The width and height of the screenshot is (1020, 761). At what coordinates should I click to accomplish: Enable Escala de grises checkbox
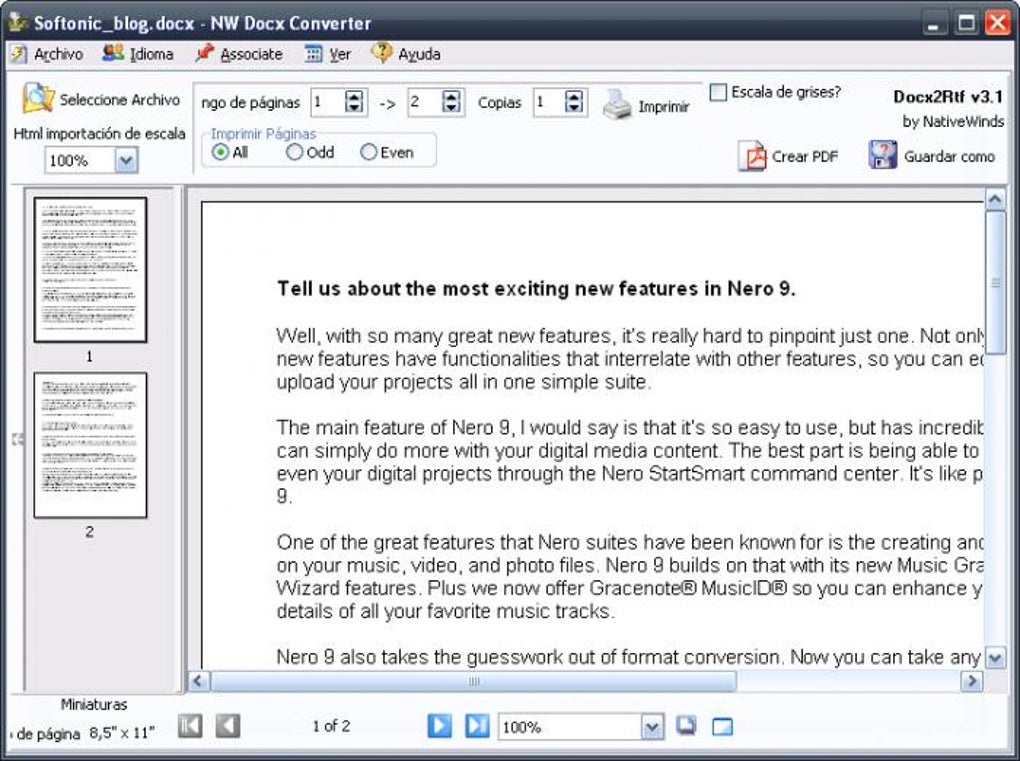(x=718, y=92)
